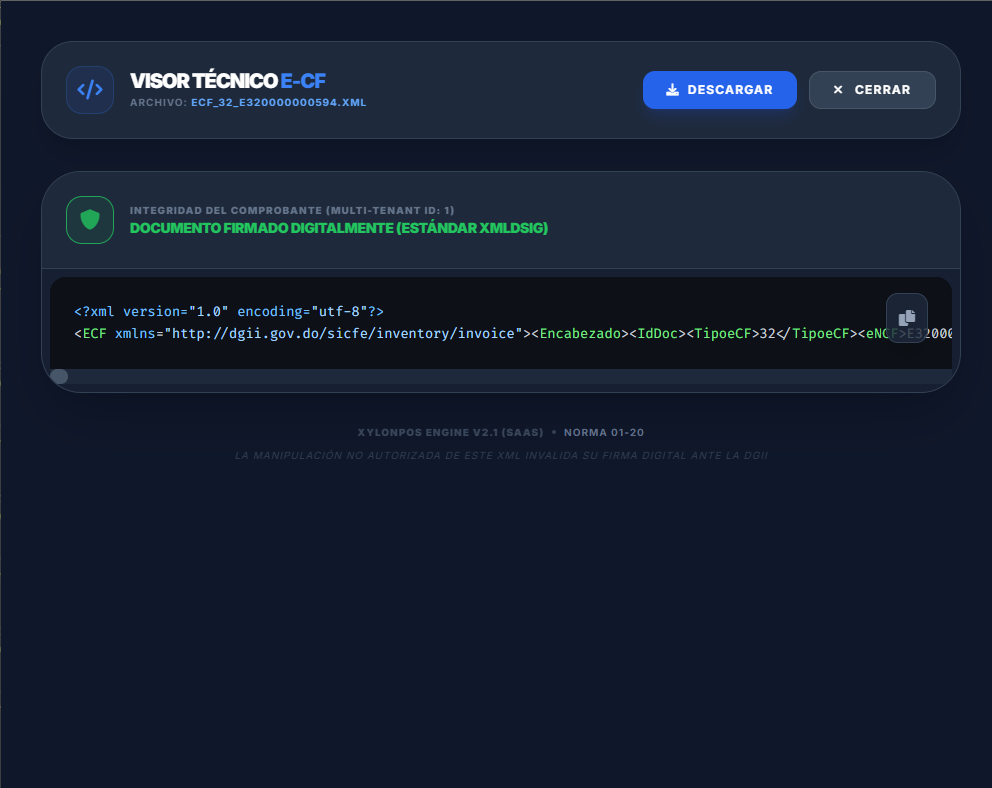This screenshot has height=788, width=992.
Task: Close the viewer with CERRAR button
Action: coord(872,90)
